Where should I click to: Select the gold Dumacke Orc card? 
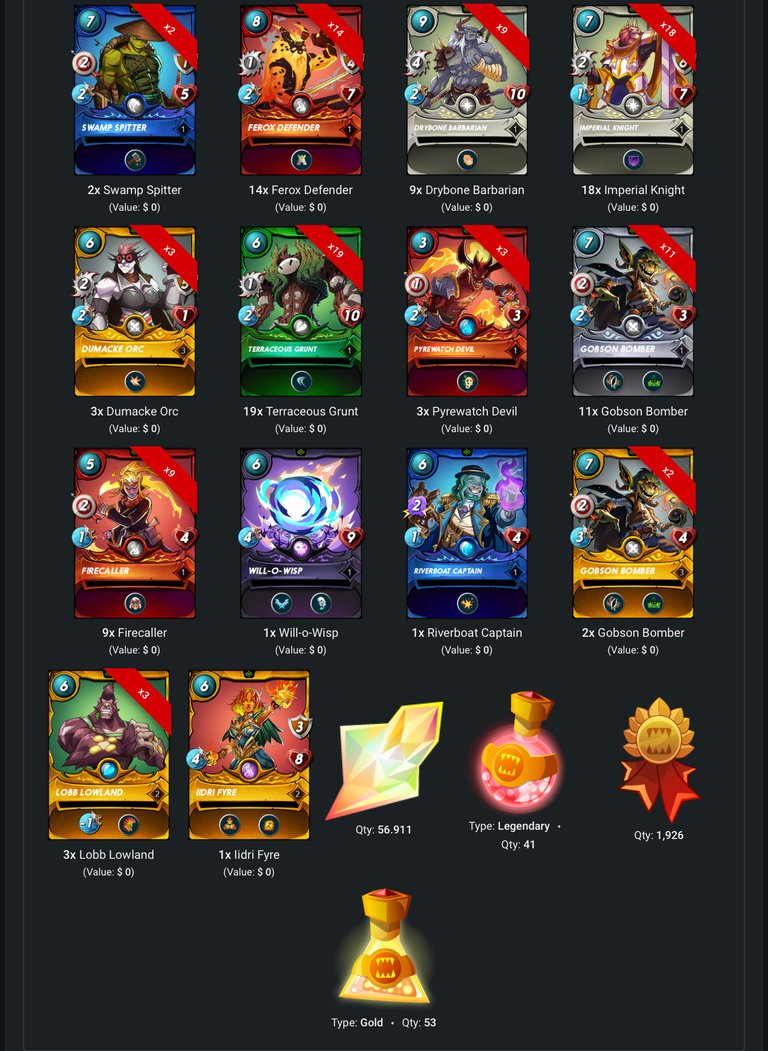pyautogui.click(x=135, y=312)
